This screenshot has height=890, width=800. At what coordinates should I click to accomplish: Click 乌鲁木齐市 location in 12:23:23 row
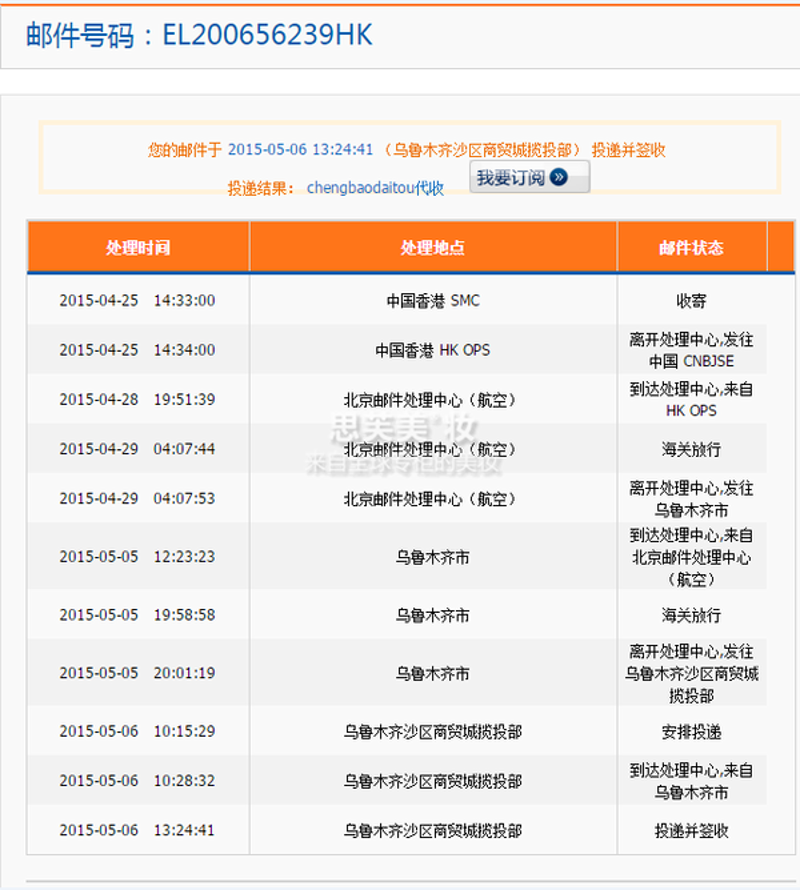433,557
